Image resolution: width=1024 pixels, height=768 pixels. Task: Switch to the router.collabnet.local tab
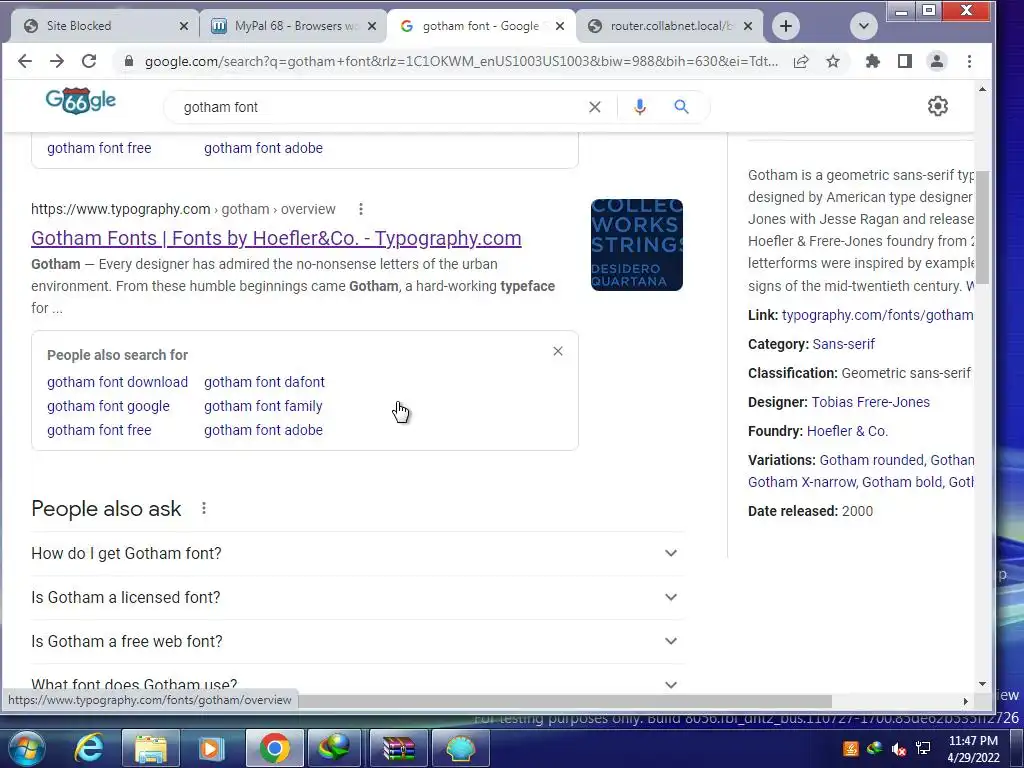671,26
